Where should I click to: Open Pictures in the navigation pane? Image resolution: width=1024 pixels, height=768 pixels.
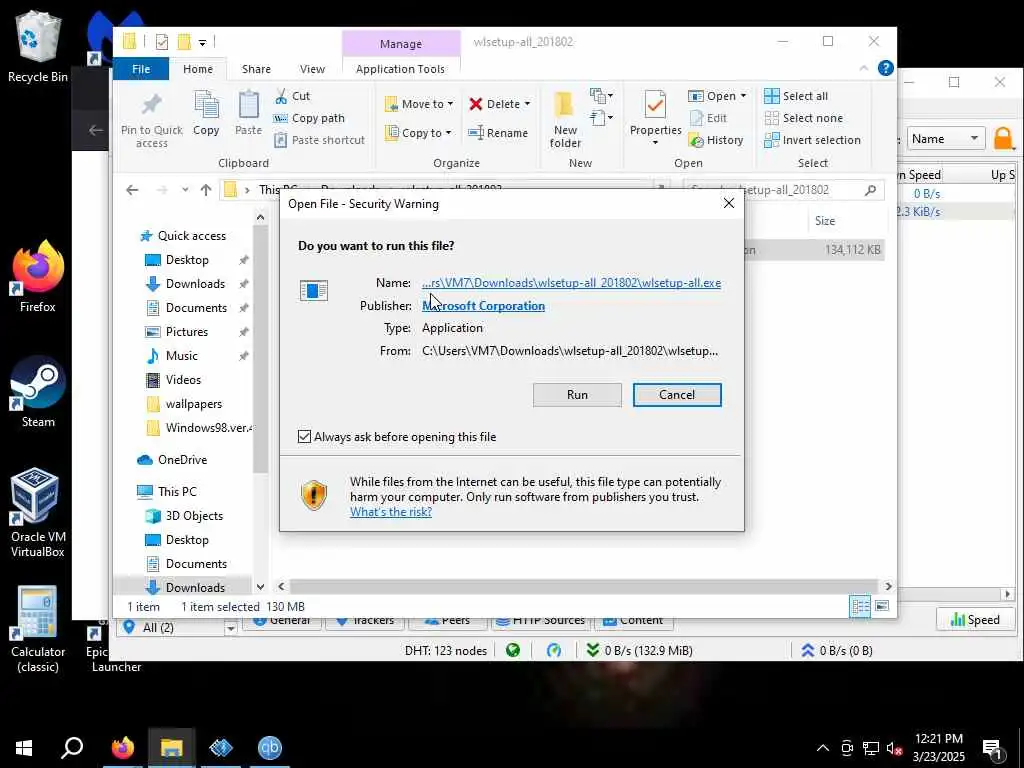tap(186, 332)
